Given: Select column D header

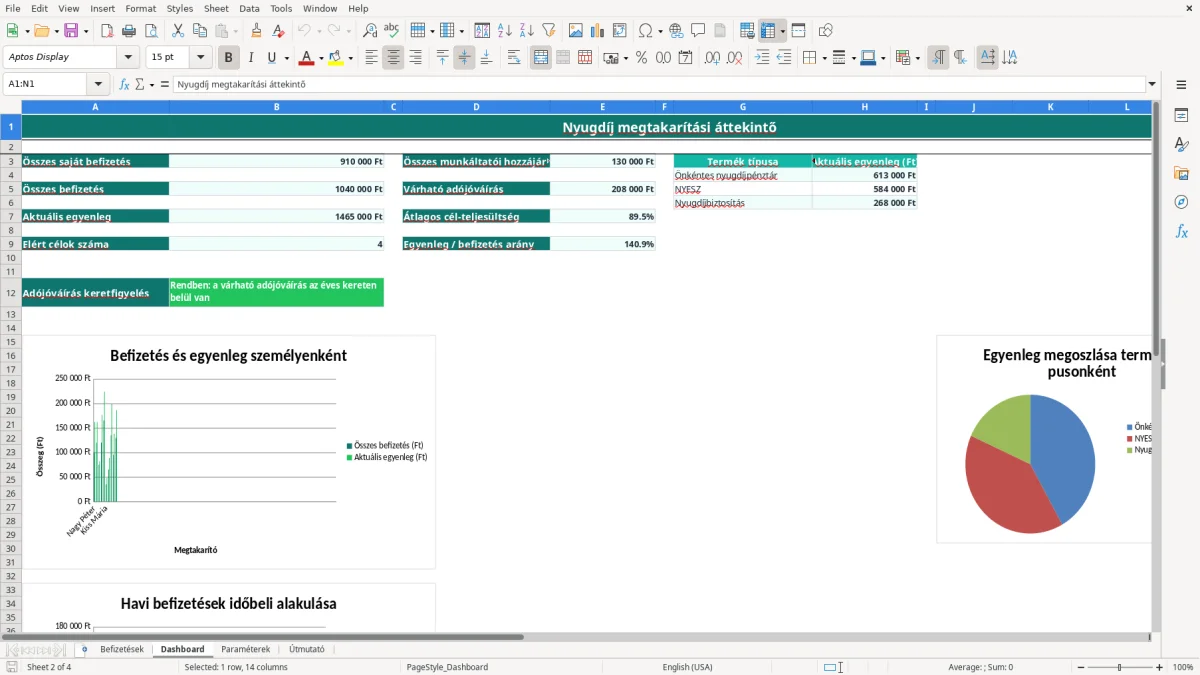Looking at the screenshot, I should [476, 106].
